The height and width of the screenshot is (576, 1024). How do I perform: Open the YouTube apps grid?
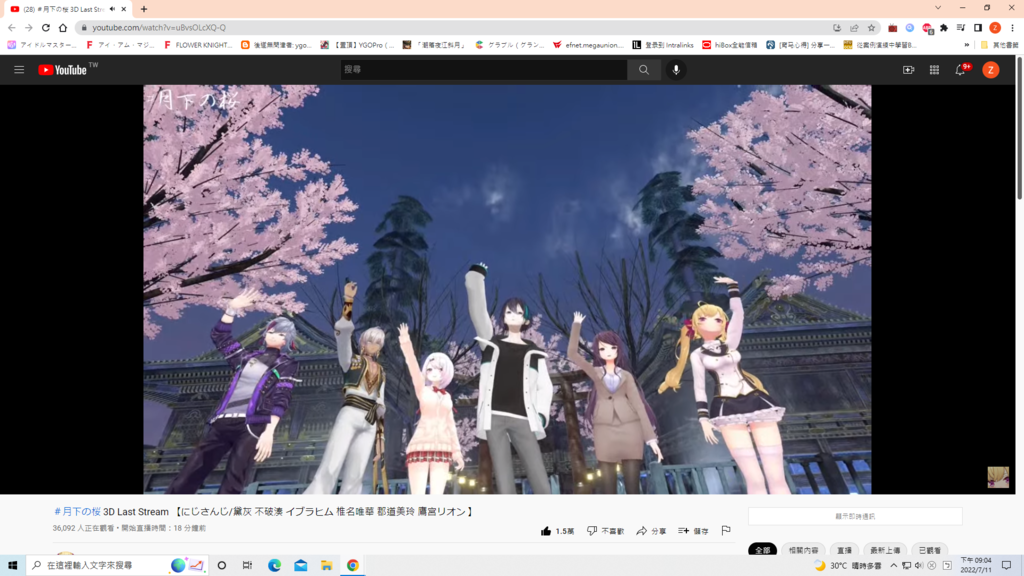pyautogui.click(x=935, y=70)
